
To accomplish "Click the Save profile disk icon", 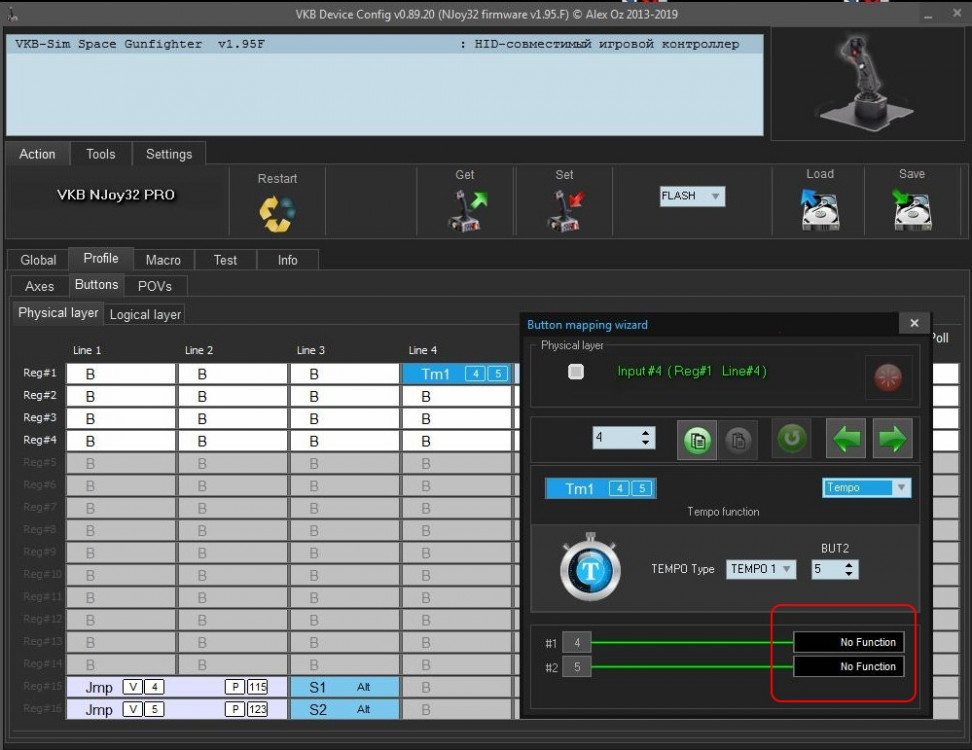I will [911, 209].
